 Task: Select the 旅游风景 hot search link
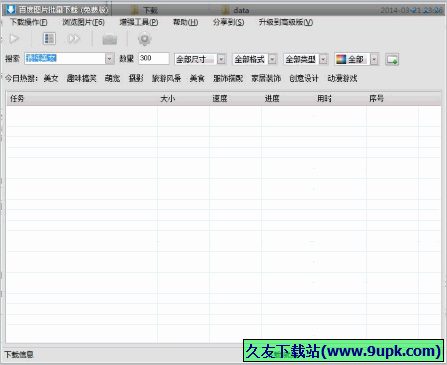coord(166,79)
